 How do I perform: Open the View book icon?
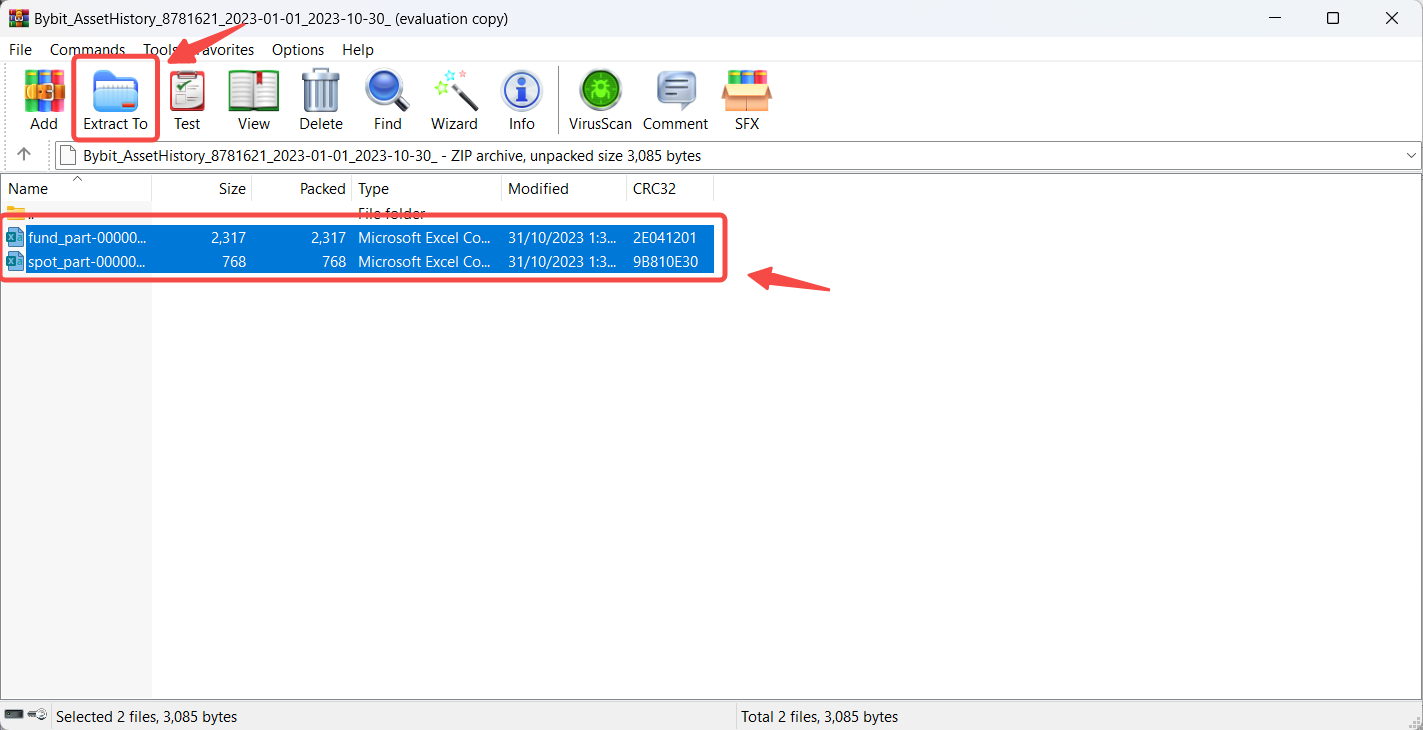[x=253, y=100]
